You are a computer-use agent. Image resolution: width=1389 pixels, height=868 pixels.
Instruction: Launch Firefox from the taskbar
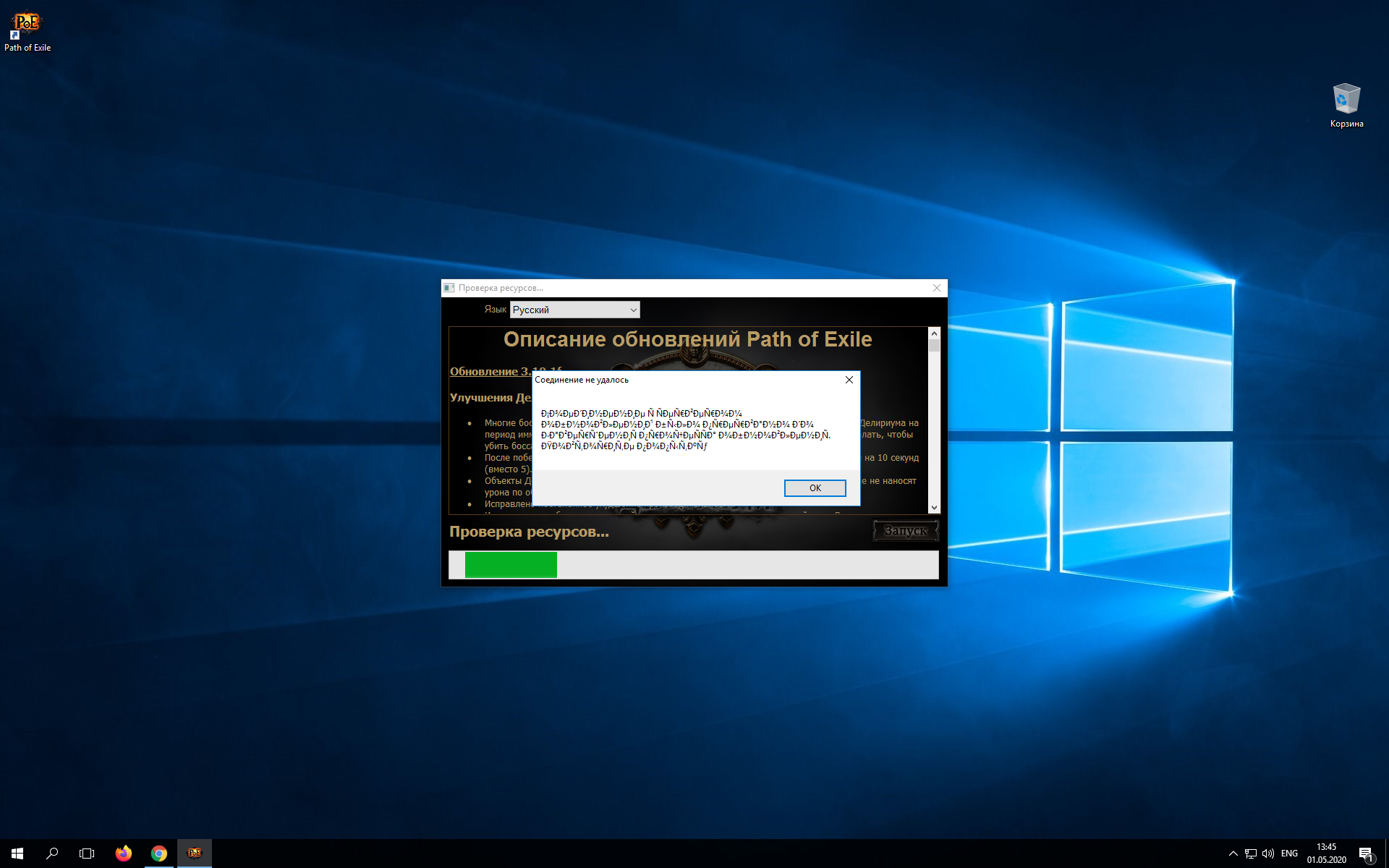pos(124,854)
